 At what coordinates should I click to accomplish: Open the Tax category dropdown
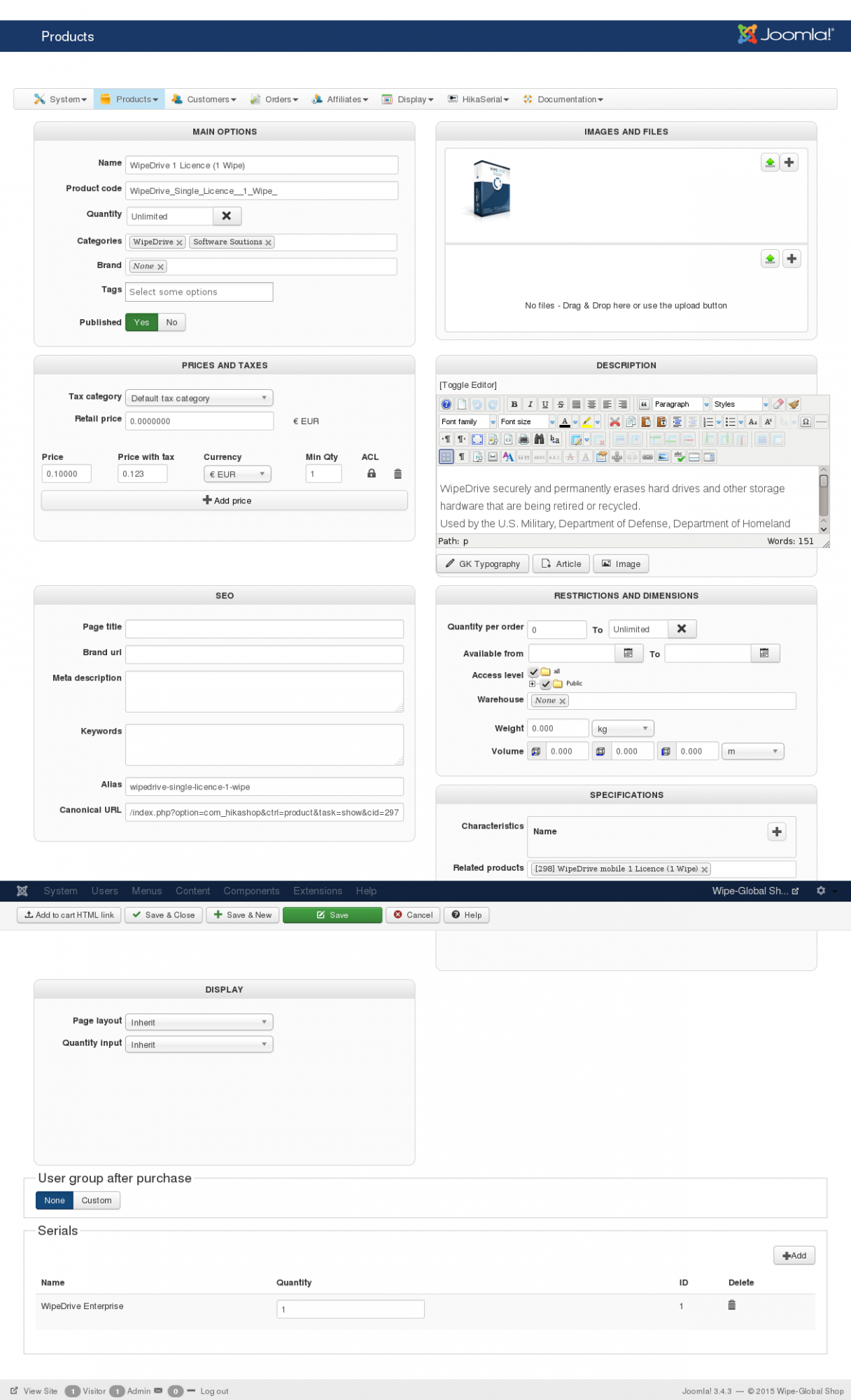point(199,398)
